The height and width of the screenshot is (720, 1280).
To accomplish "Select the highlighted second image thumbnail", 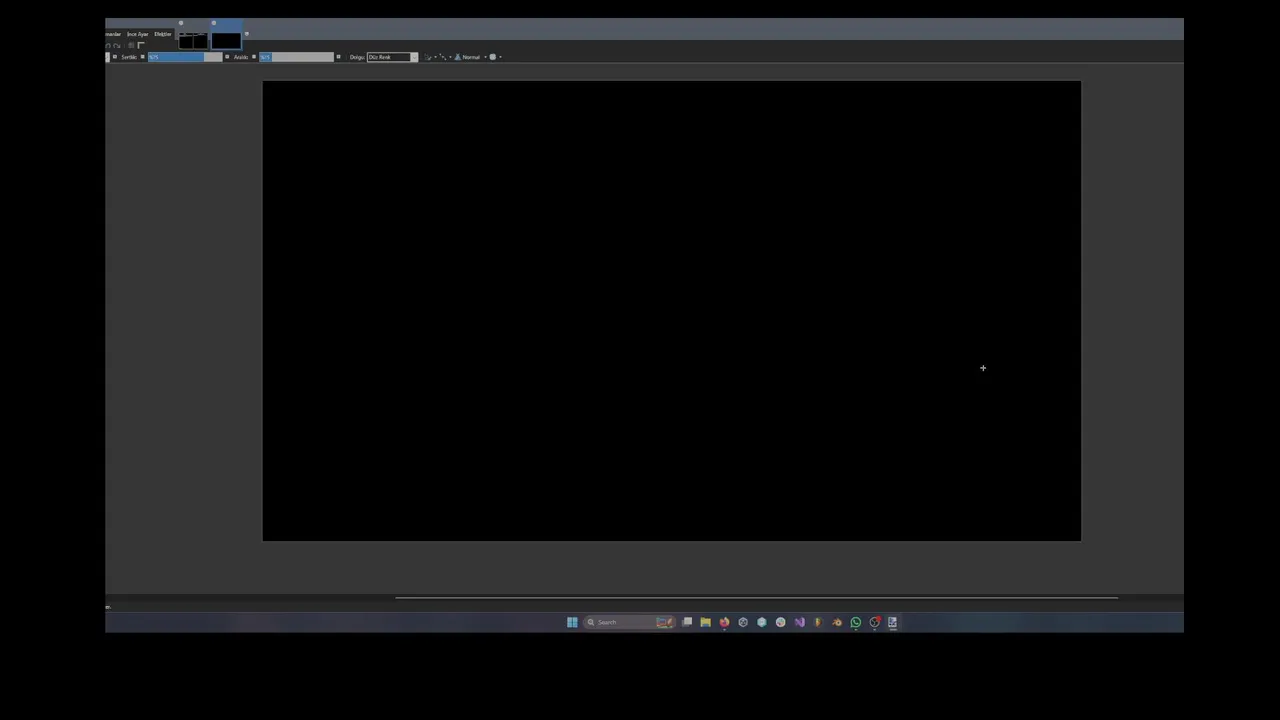I will (x=226, y=41).
